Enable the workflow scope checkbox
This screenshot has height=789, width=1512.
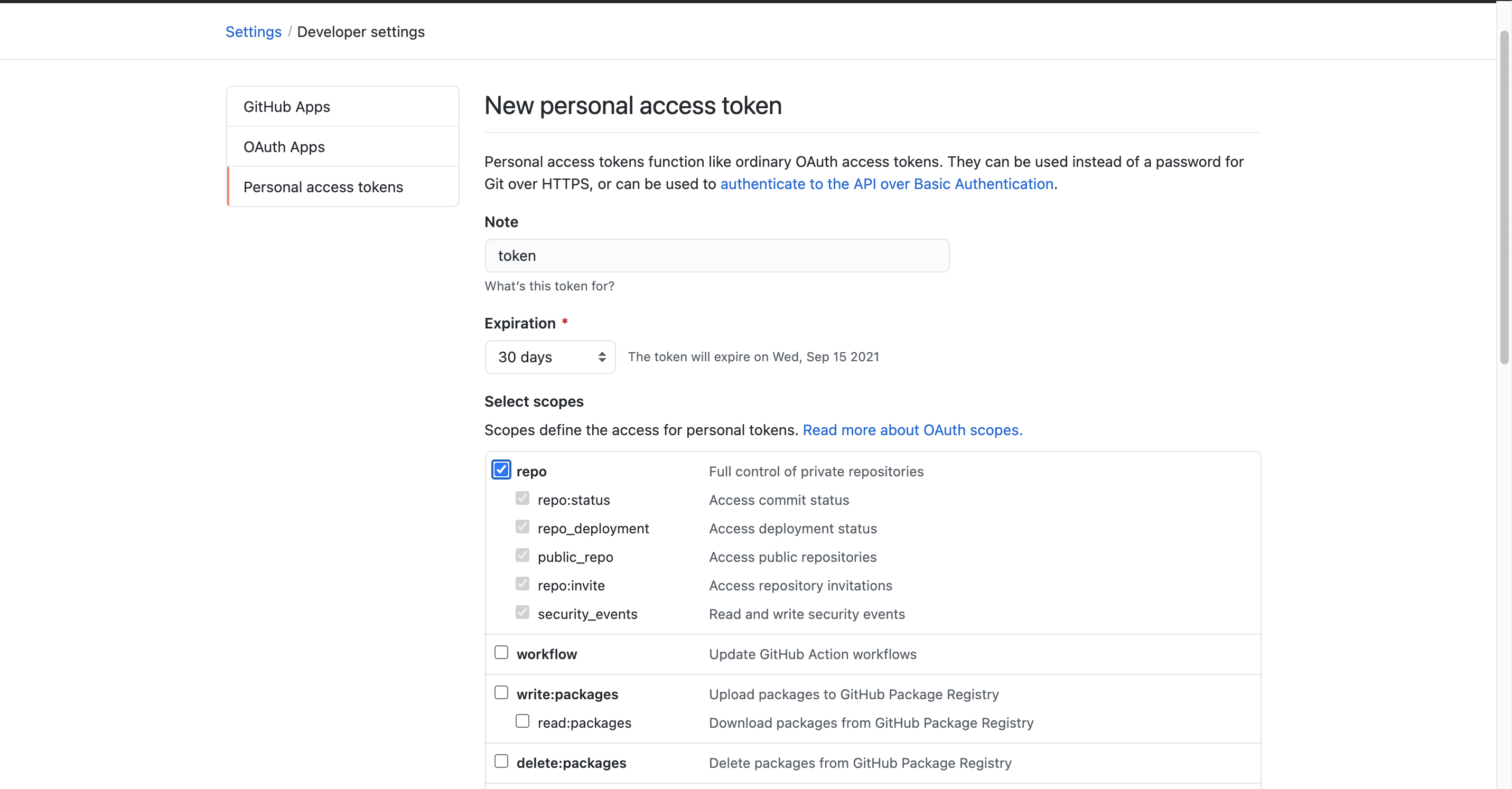[x=501, y=652]
